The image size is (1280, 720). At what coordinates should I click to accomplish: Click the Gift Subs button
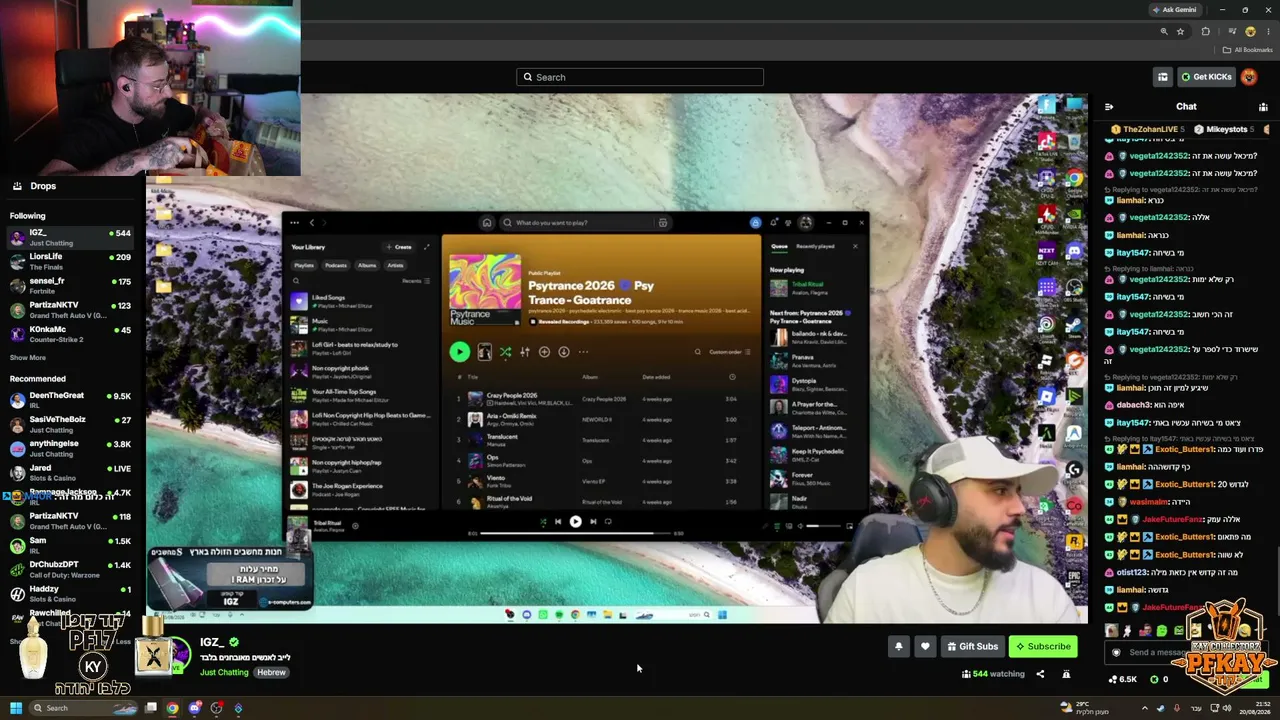(x=972, y=646)
